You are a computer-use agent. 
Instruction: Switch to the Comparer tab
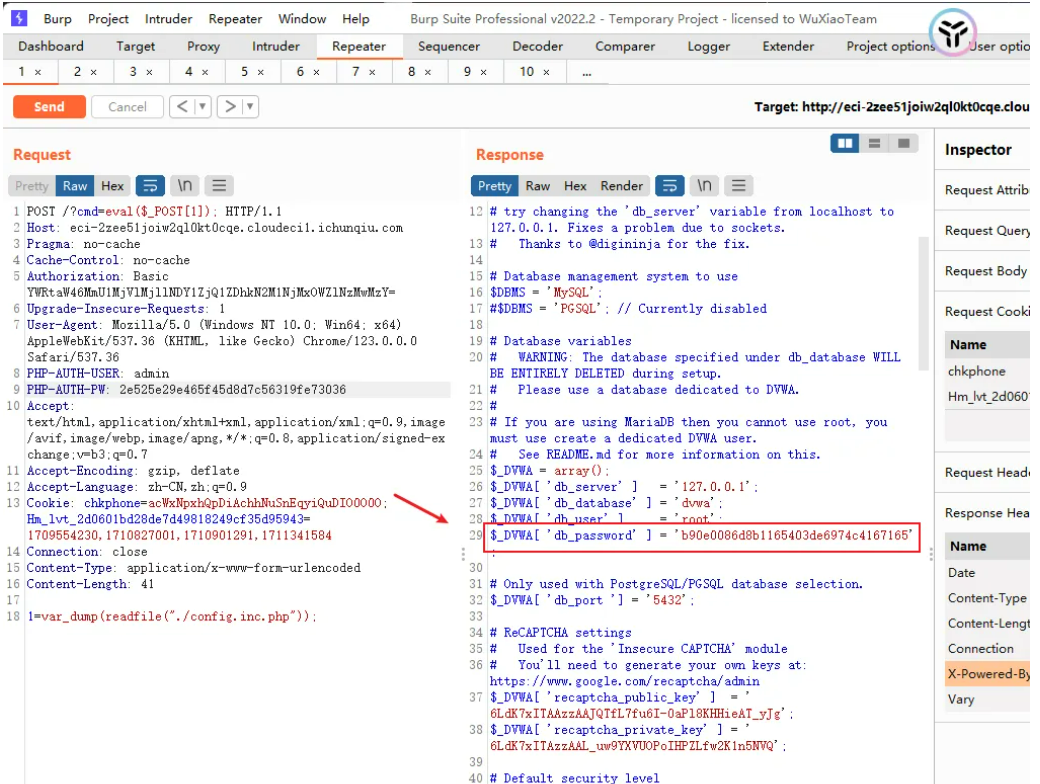(x=625, y=46)
